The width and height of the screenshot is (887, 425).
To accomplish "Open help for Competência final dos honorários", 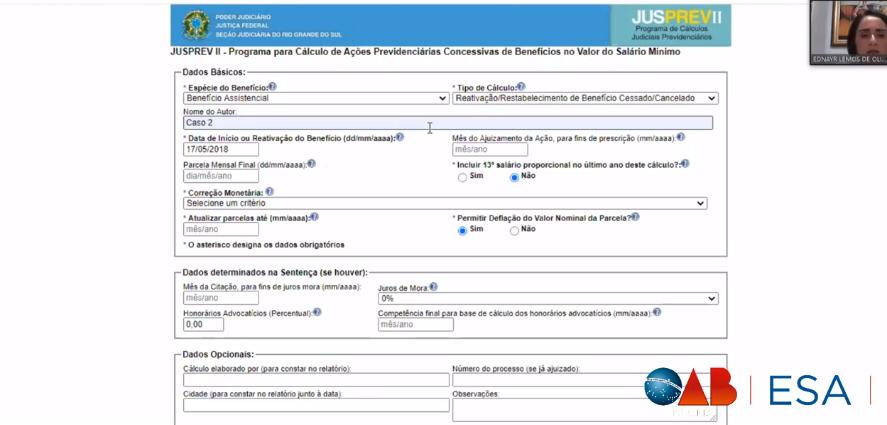I will pos(657,312).
